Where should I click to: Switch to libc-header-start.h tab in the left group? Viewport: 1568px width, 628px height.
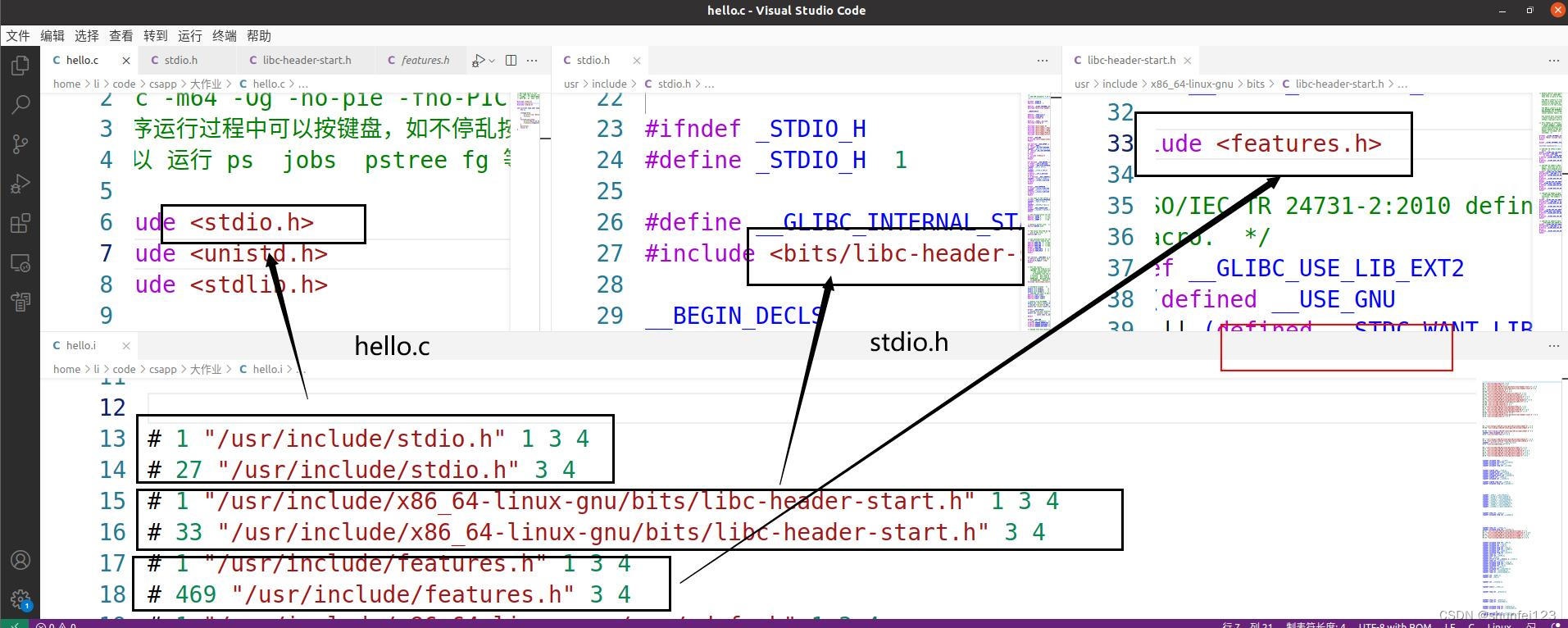point(307,61)
